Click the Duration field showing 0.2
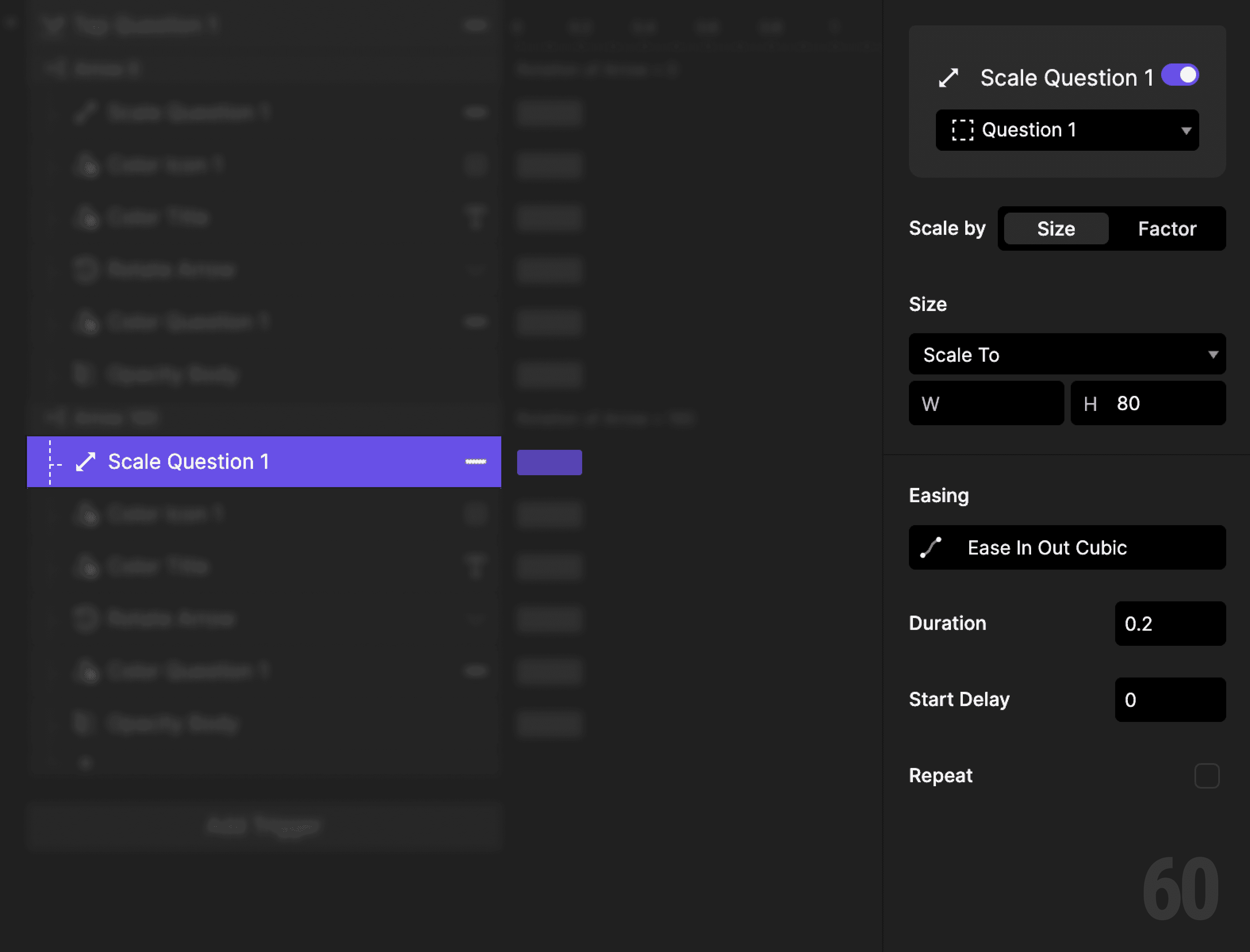This screenshot has height=952, width=1250. click(x=1170, y=623)
